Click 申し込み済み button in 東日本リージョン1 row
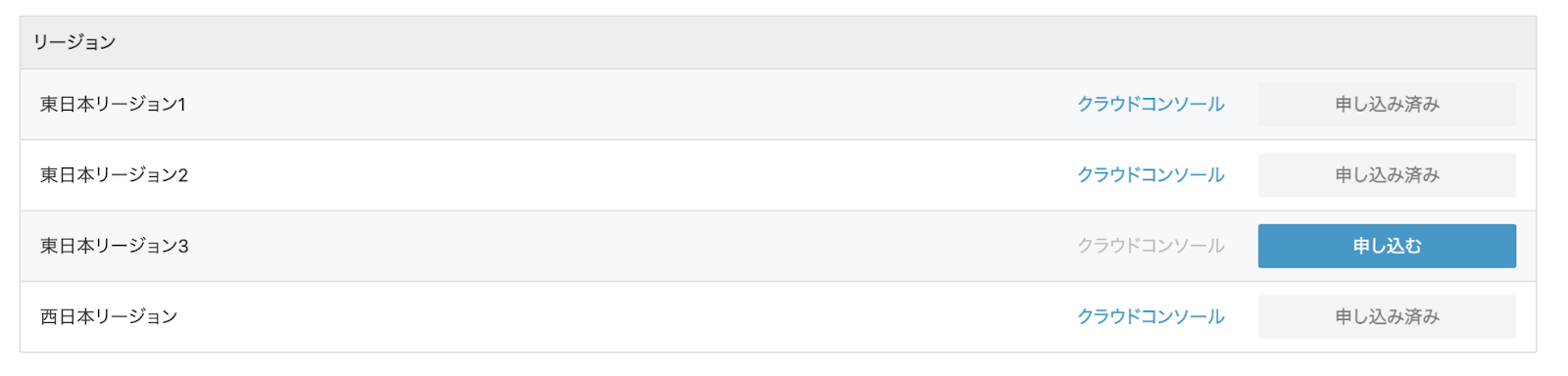1568x376 pixels. click(x=1387, y=104)
